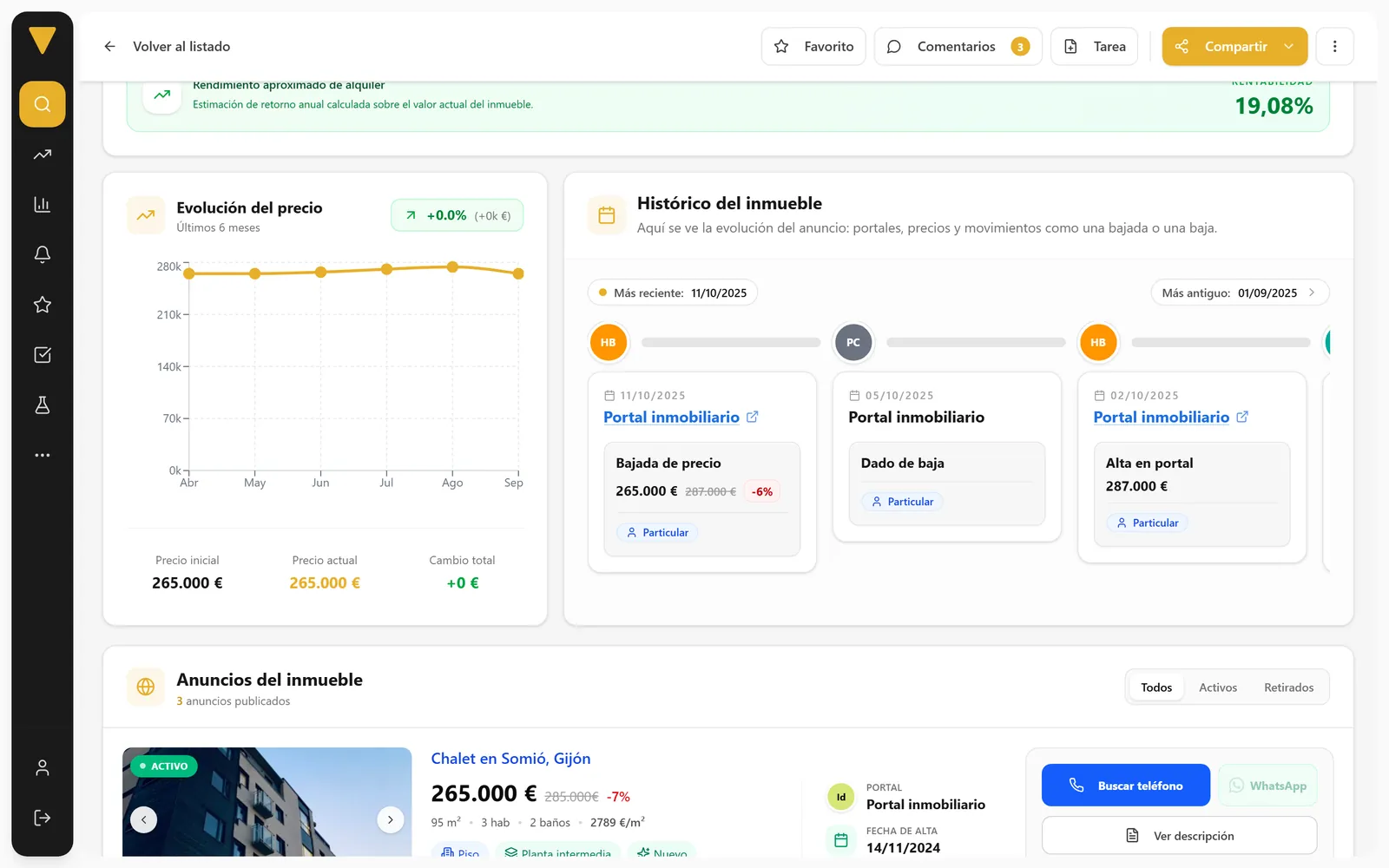1389x868 pixels.
Task: Click Particular tag on Alta en portal card
Action: [x=1147, y=523]
